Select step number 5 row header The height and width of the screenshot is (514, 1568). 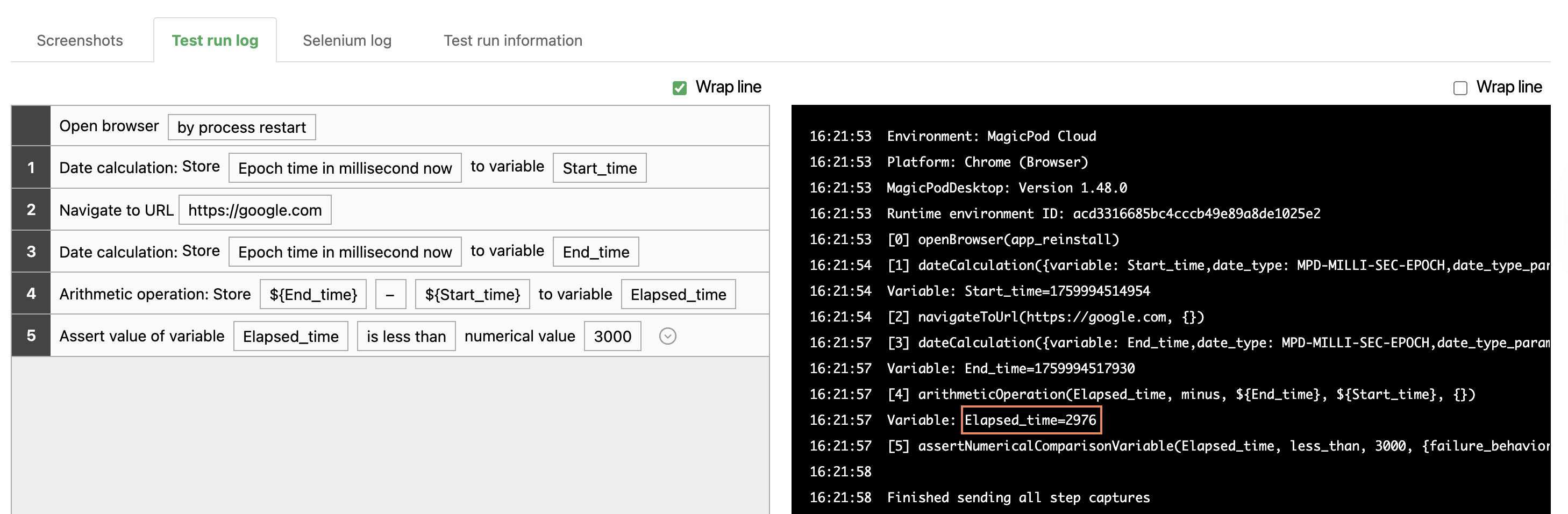[x=31, y=335]
